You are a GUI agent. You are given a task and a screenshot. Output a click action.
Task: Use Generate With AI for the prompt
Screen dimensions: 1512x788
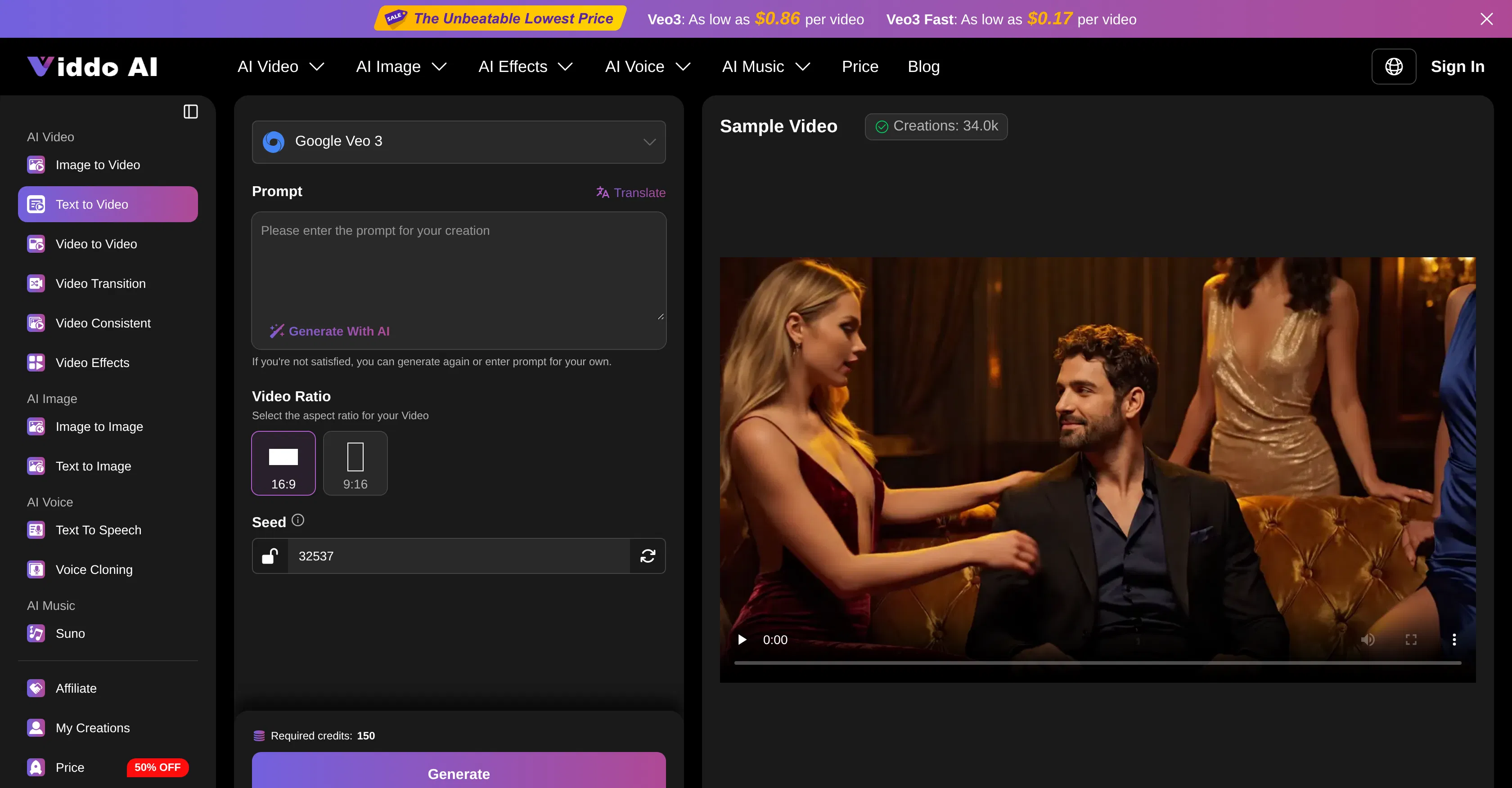(x=330, y=330)
